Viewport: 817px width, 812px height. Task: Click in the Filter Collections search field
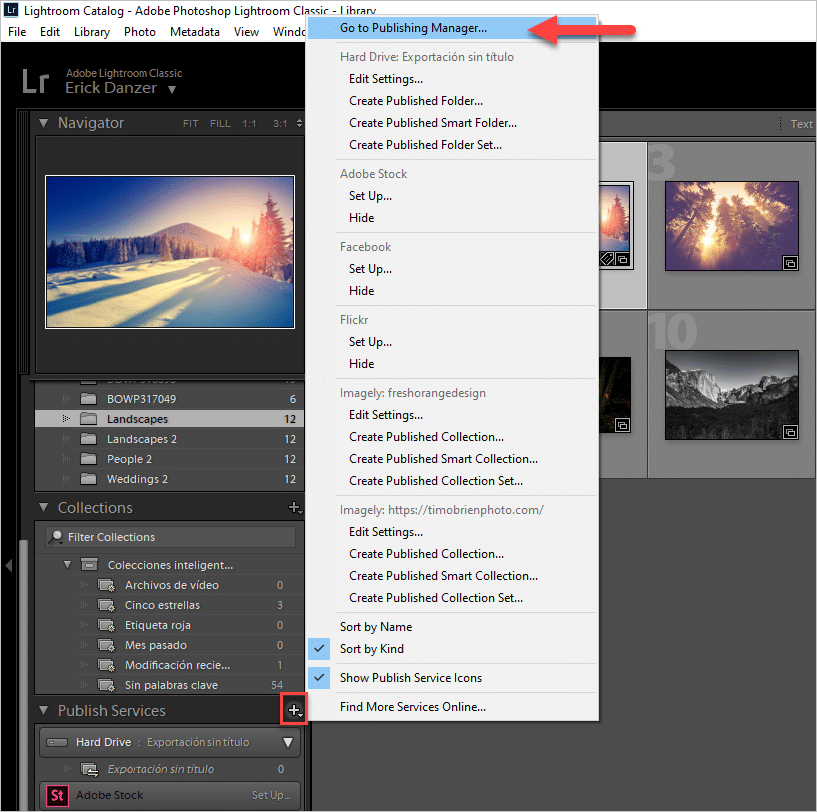[x=170, y=537]
